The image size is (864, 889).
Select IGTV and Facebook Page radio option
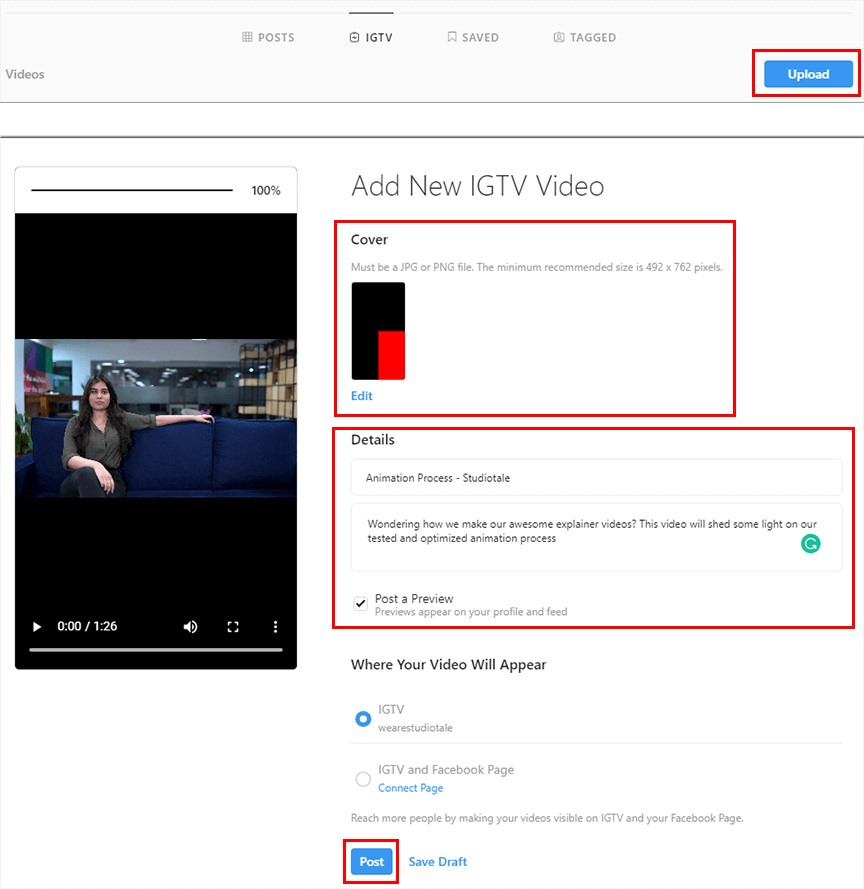click(x=363, y=779)
